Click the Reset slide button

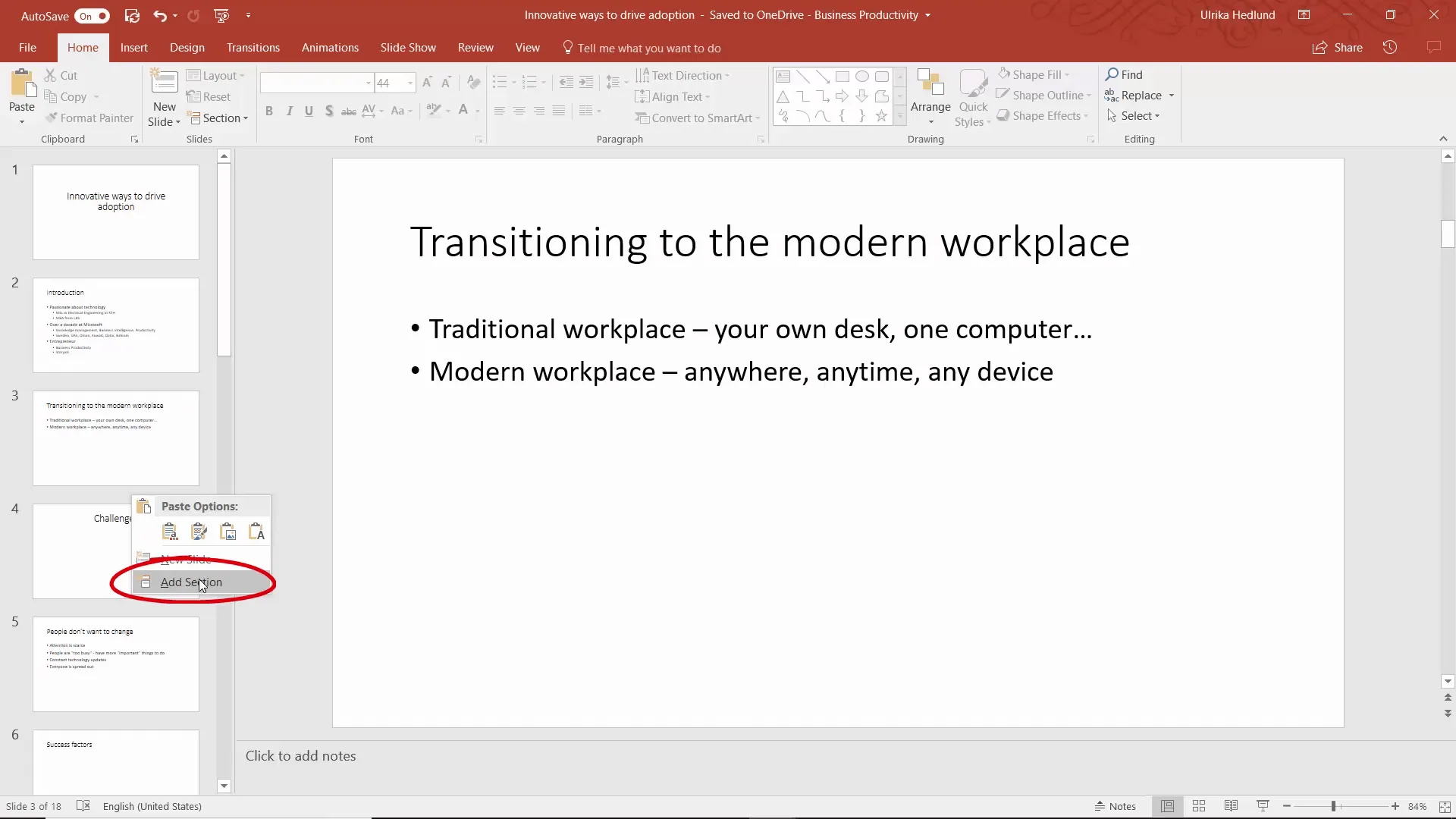[209, 96]
